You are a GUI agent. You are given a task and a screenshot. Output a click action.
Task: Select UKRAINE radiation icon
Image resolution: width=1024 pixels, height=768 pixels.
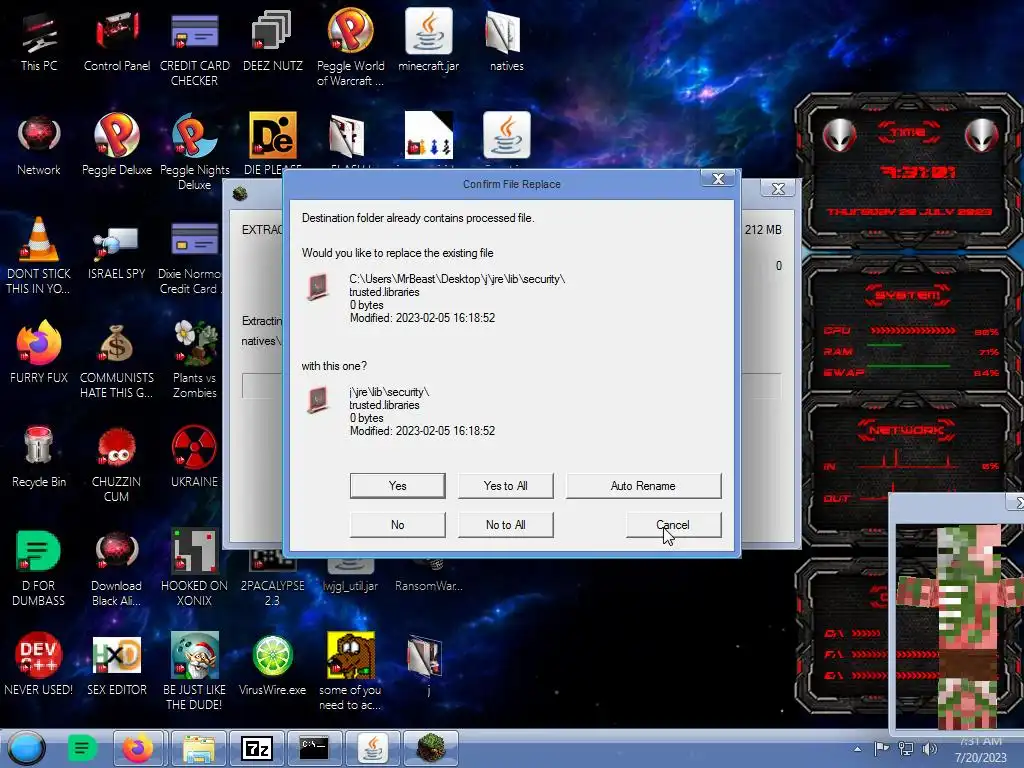click(x=195, y=456)
